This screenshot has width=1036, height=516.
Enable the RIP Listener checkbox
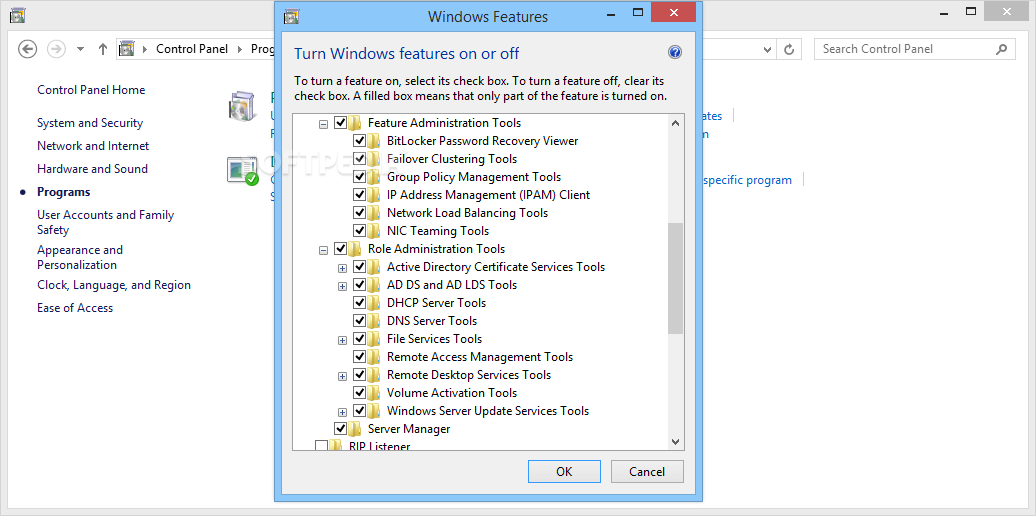tap(321, 447)
